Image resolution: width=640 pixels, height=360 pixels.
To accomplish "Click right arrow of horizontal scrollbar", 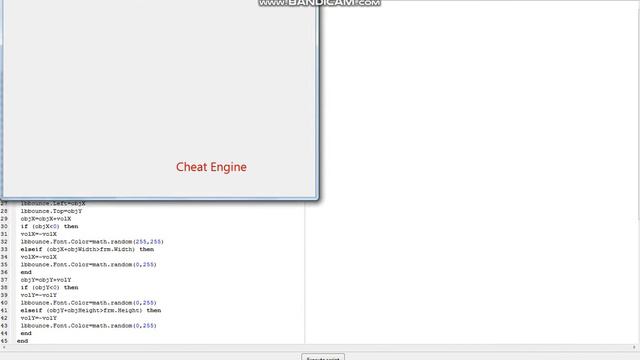I will pos(634,347).
